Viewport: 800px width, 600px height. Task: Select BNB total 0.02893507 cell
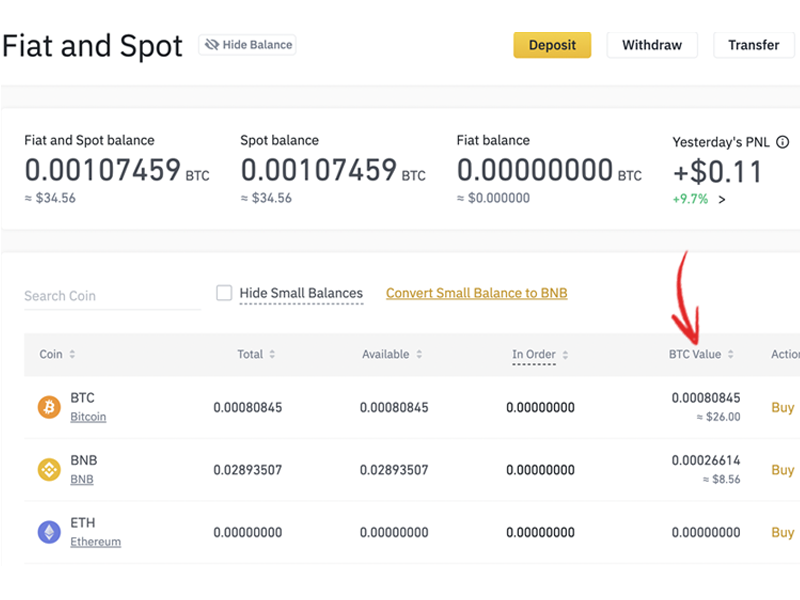click(247, 470)
